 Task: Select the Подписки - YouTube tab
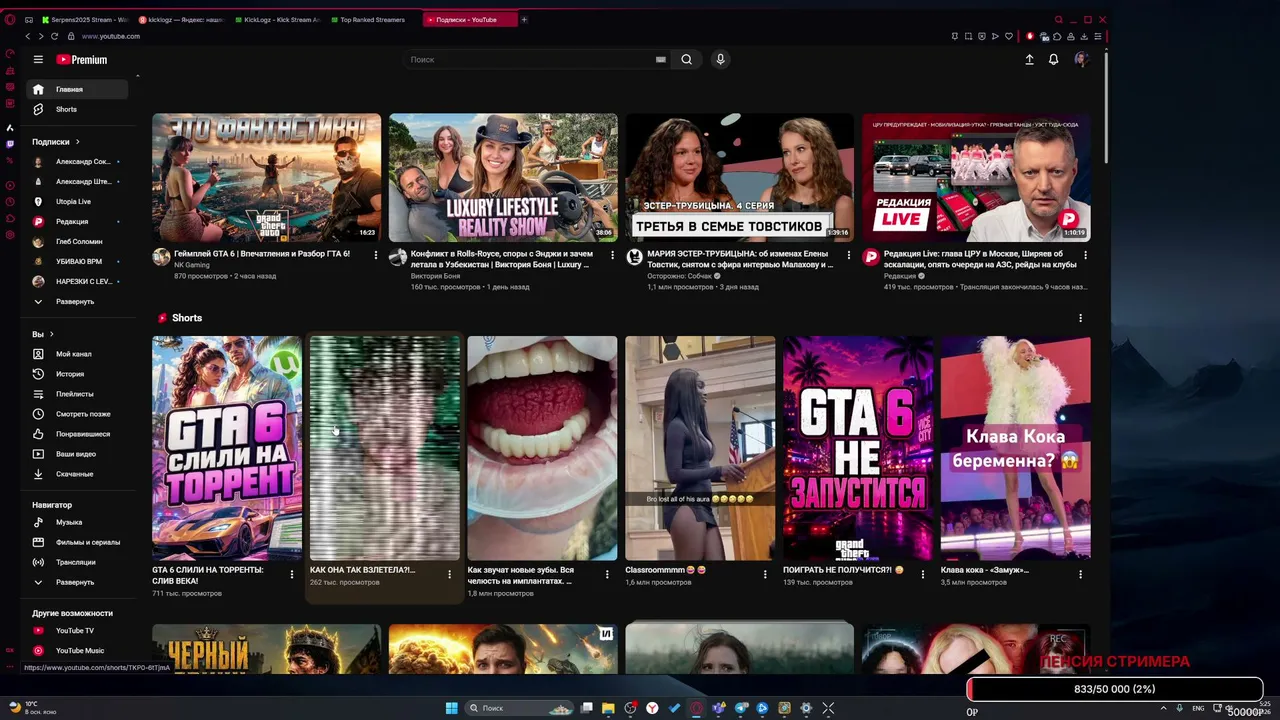click(470, 19)
